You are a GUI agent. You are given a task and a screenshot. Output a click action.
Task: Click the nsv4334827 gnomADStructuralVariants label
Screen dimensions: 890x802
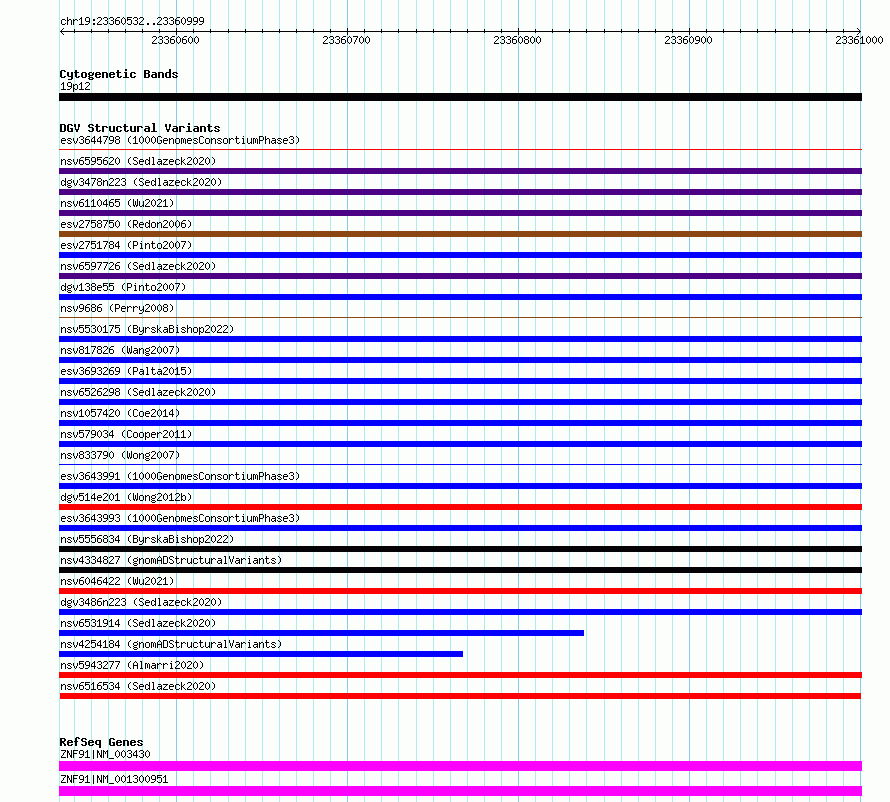pyautogui.click(x=171, y=560)
